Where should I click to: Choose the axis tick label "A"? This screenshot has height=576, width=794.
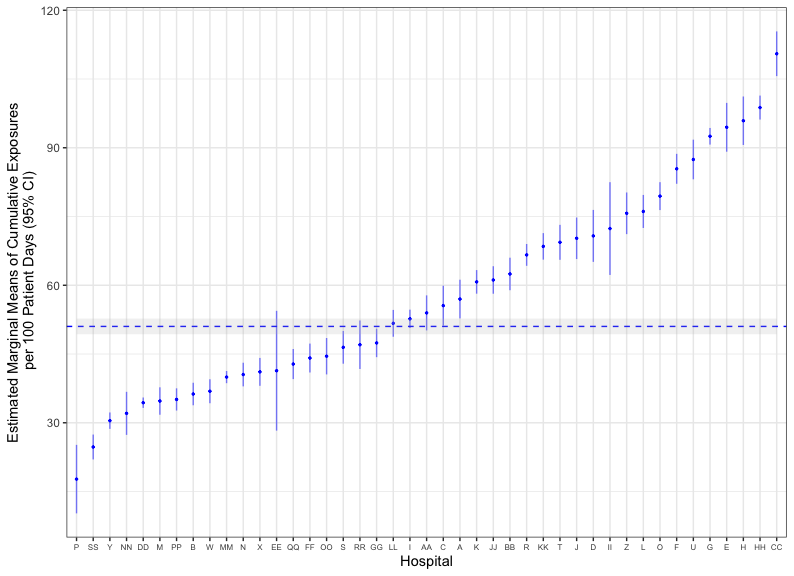click(460, 547)
